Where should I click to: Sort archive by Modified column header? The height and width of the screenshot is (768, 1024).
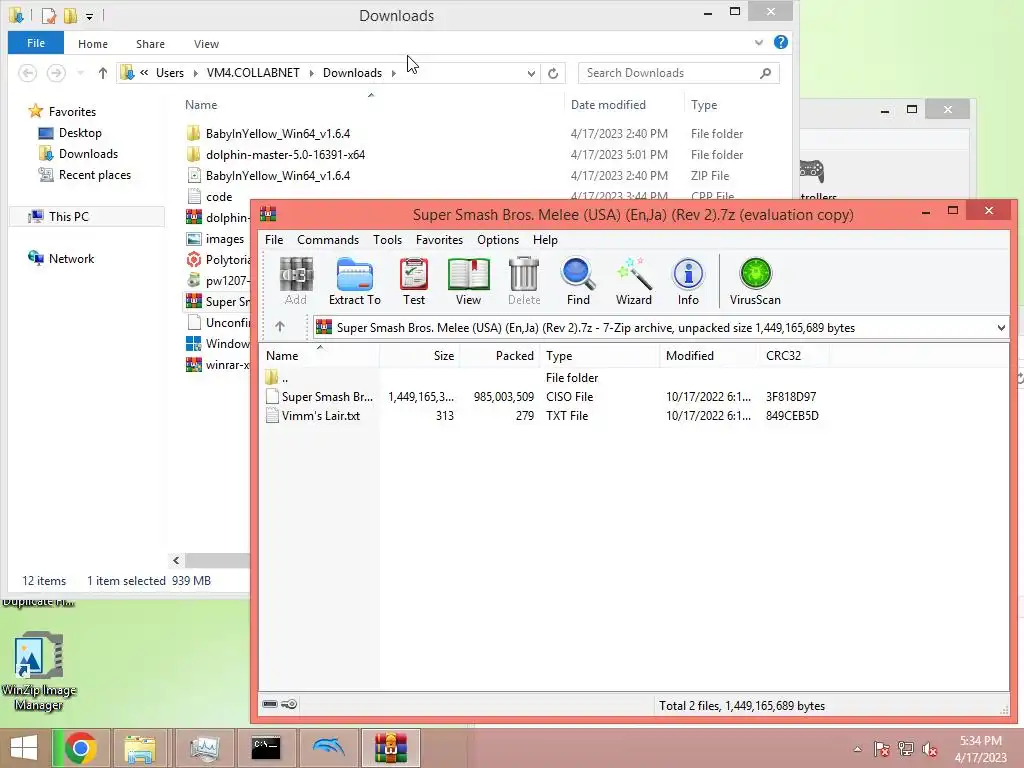point(709,355)
